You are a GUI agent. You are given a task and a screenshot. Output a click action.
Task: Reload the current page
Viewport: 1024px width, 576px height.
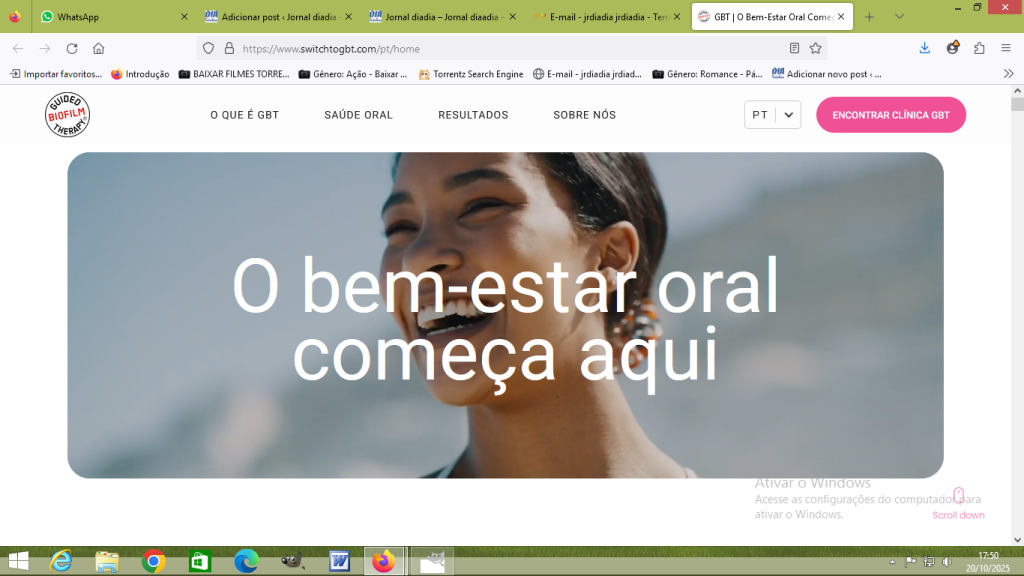(x=72, y=48)
